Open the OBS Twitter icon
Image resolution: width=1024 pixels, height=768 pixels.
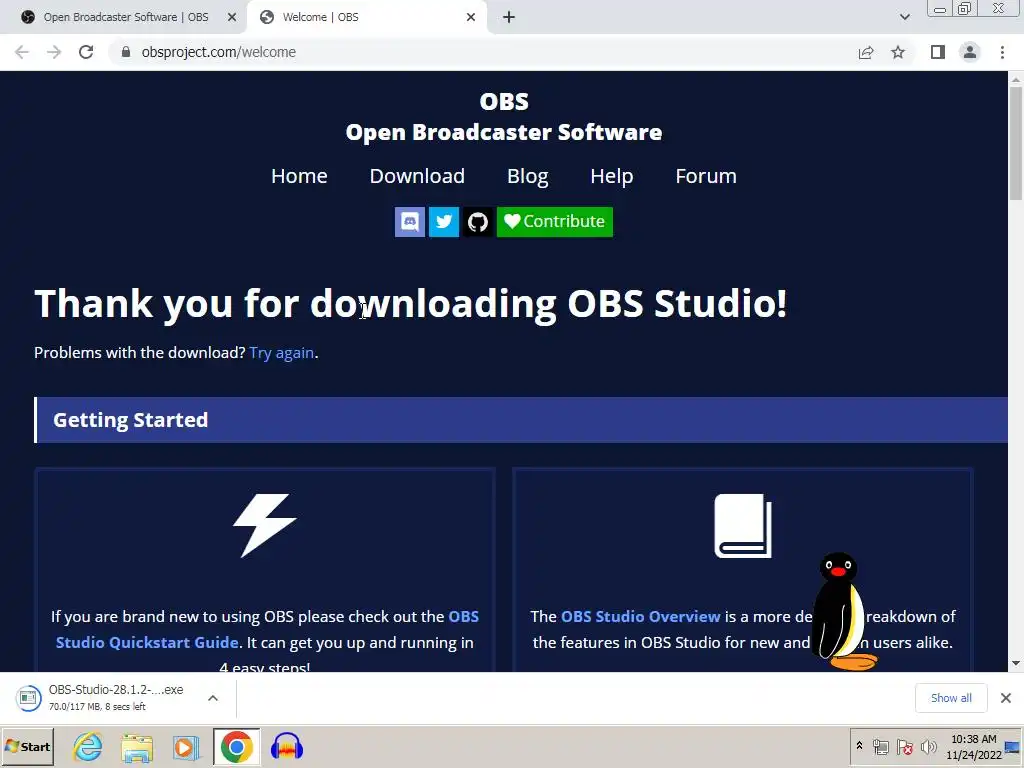(x=443, y=222)
